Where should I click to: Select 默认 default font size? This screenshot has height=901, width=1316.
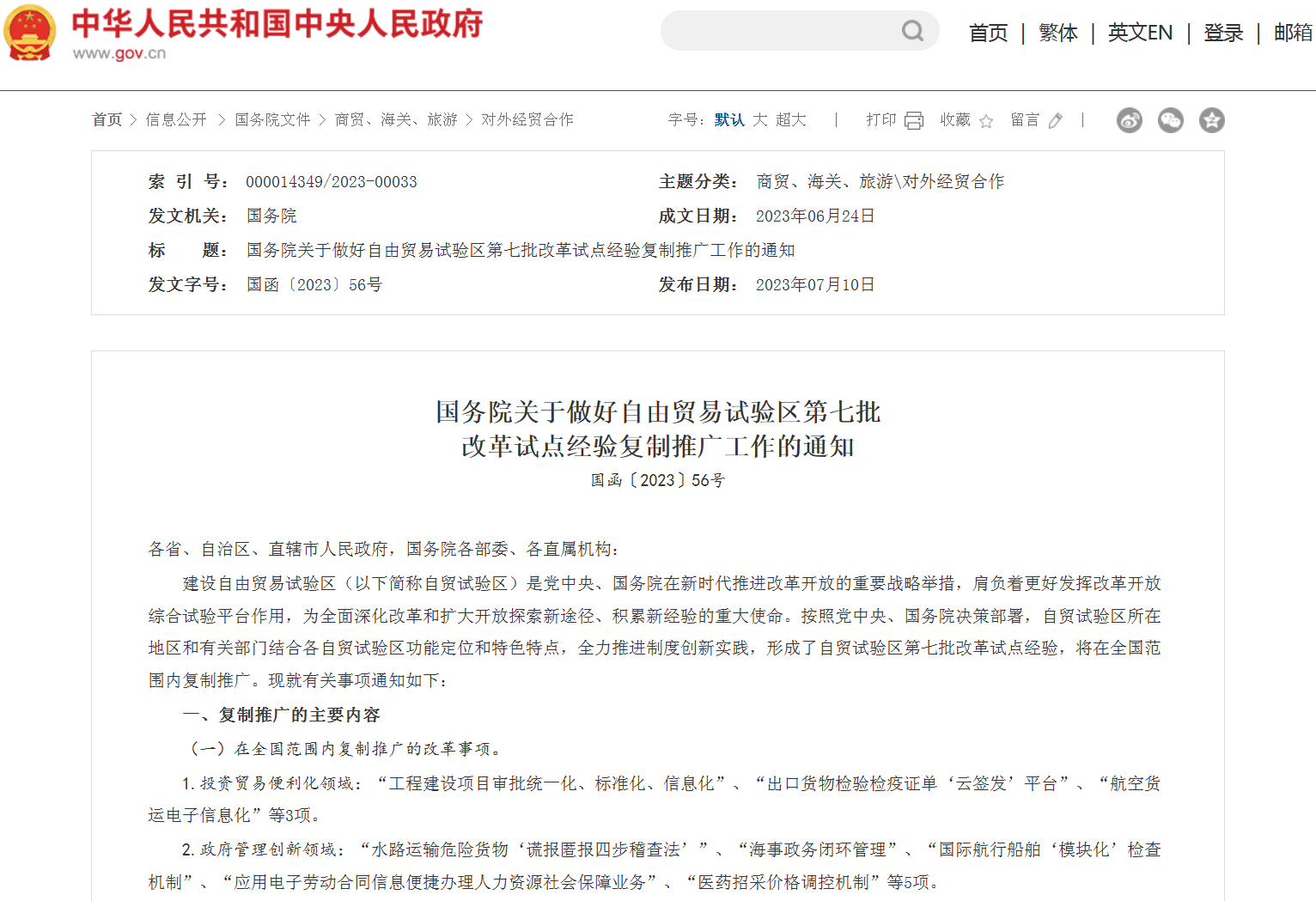coord(728,119)
